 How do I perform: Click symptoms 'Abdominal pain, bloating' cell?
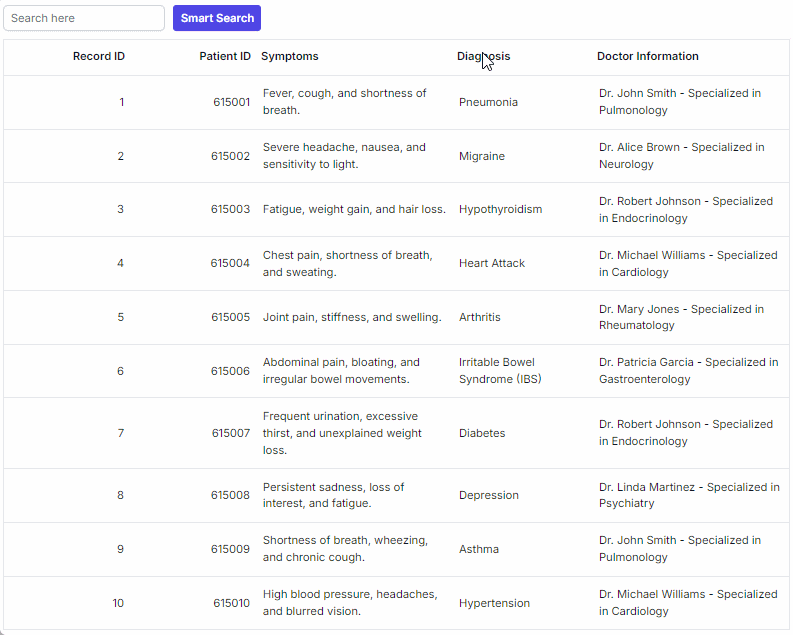click(341, 371)
